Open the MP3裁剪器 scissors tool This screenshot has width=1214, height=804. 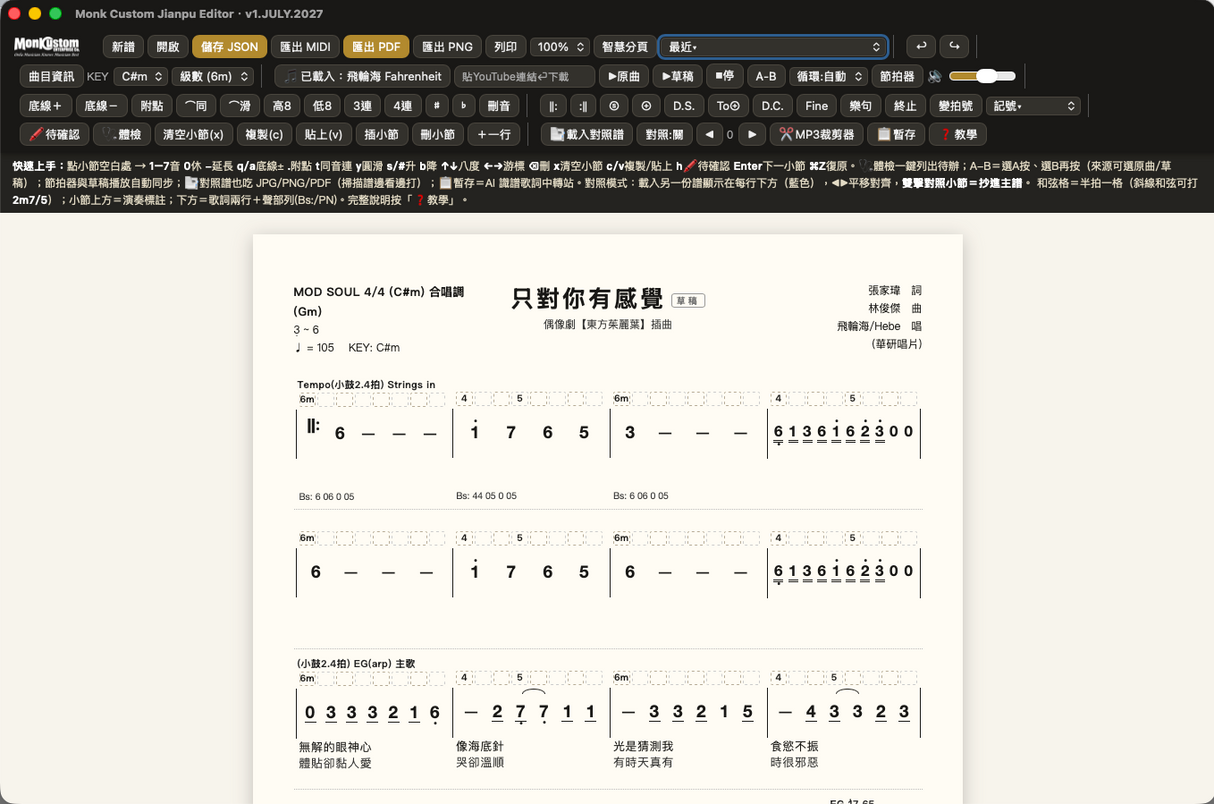pyautogui.click(x=816, y=134)
